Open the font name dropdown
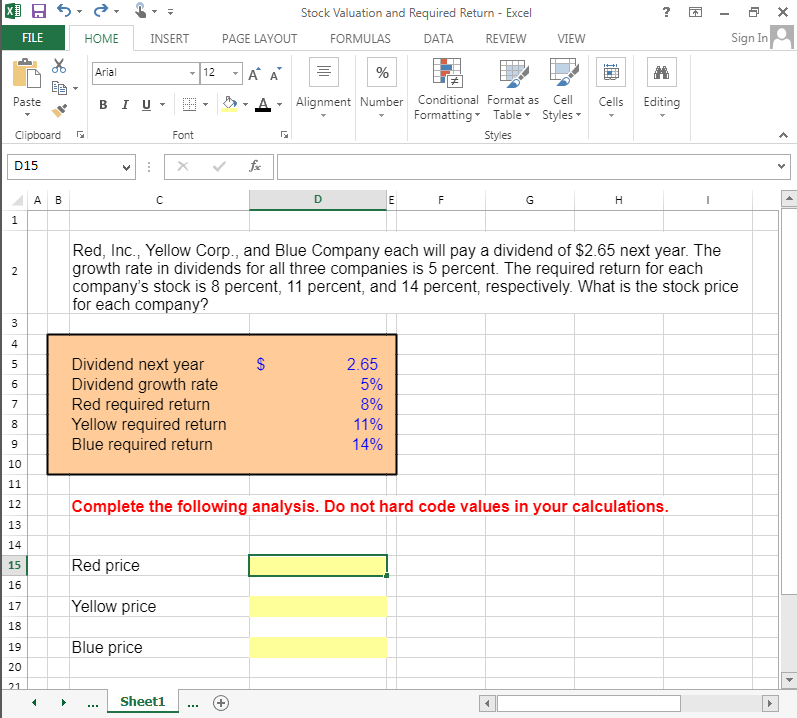The image size is (797, 718). pyautogui.click(x=192, y=73)
